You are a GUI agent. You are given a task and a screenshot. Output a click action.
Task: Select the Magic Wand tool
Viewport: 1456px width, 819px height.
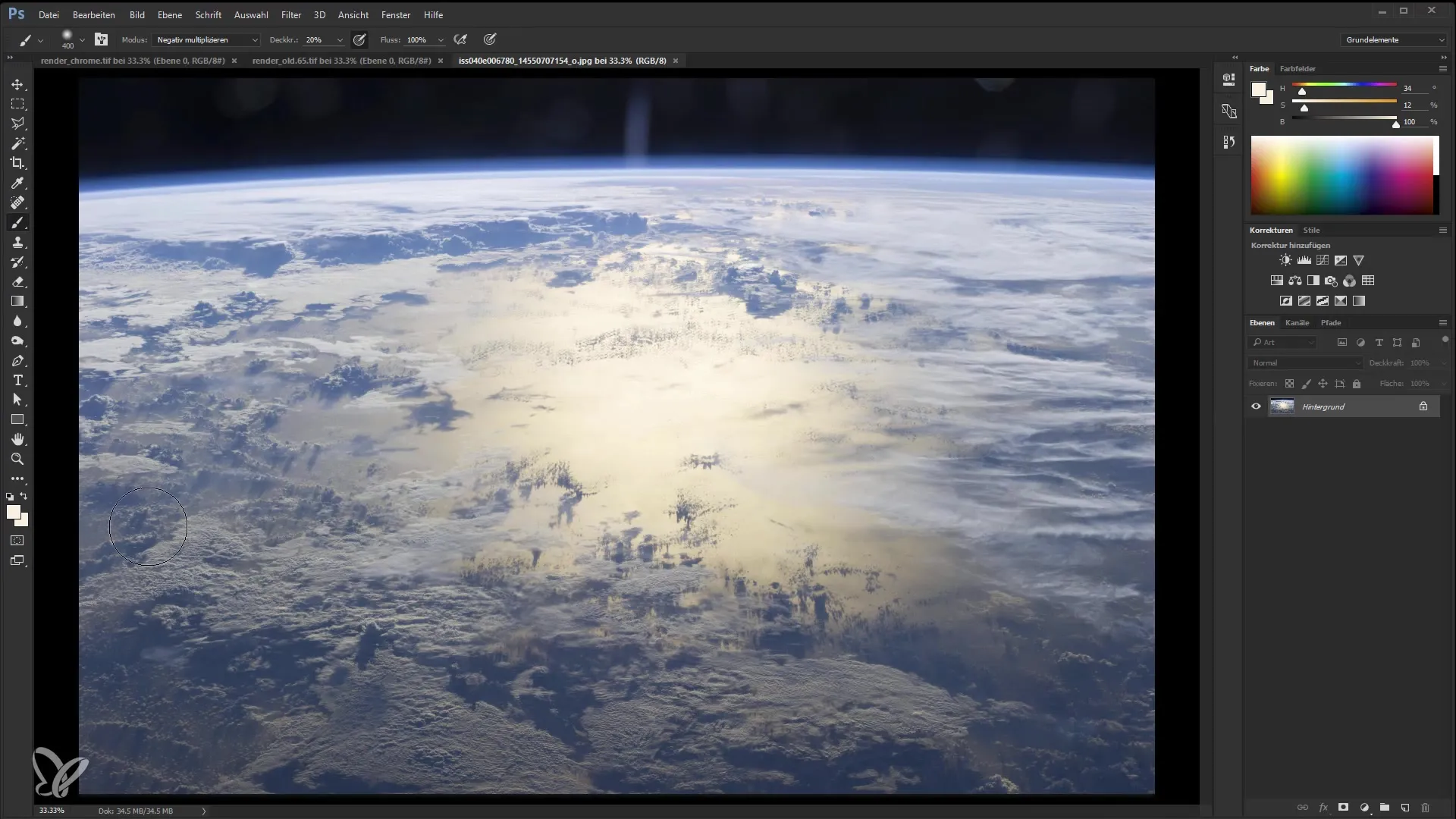(17, 143)
